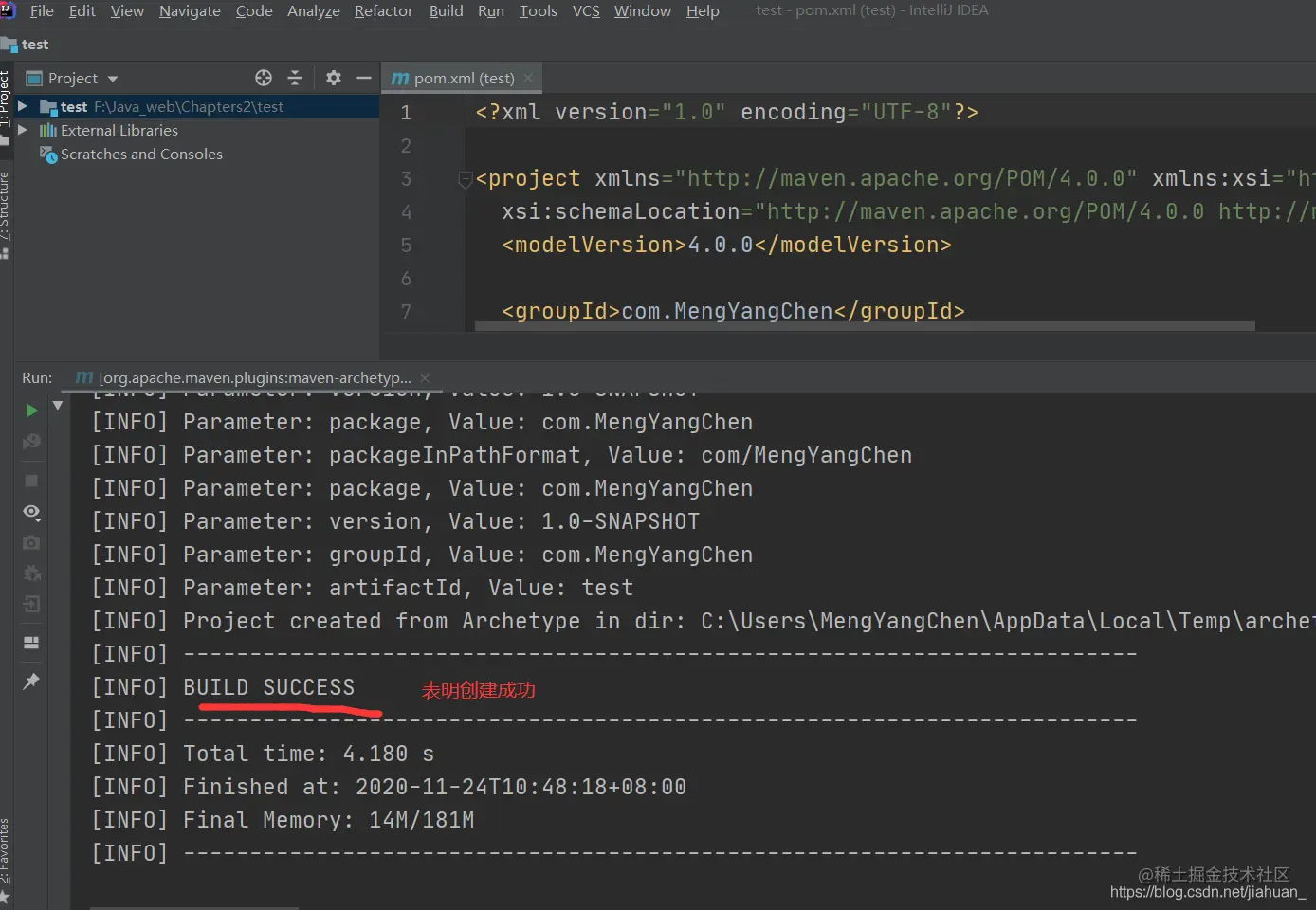Open the Refactor menu
The height and width of the screenshot is (910, 1316).
[384, 11]
